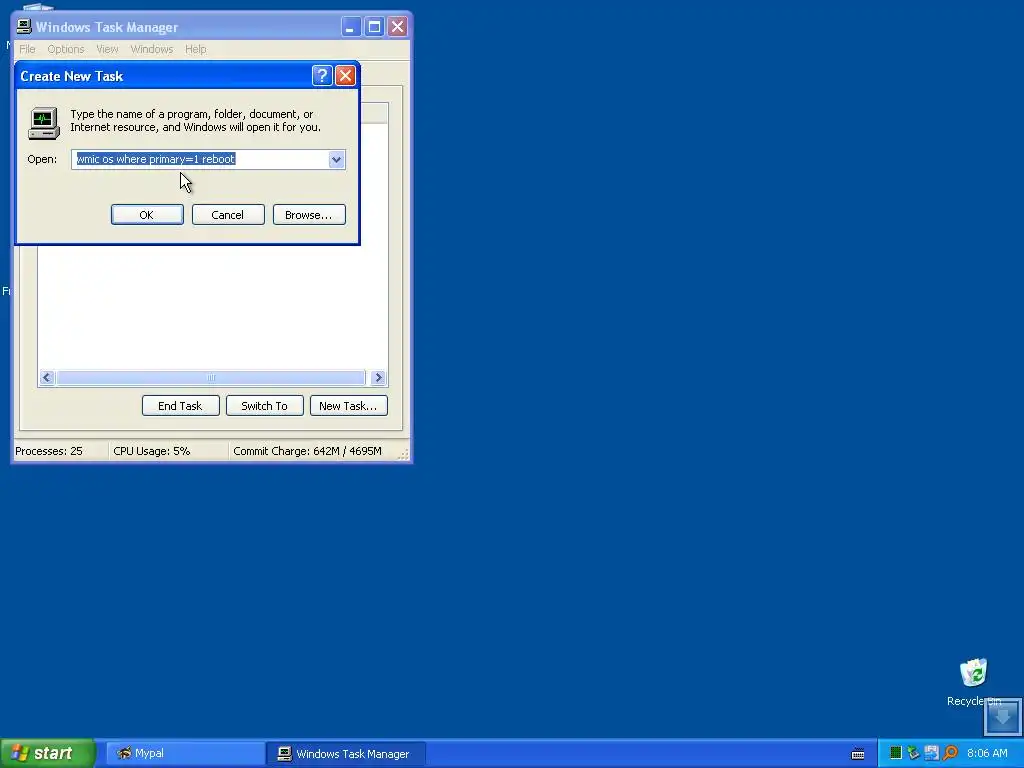
Task: Open the Start menu
Action: tap(48, 753)
